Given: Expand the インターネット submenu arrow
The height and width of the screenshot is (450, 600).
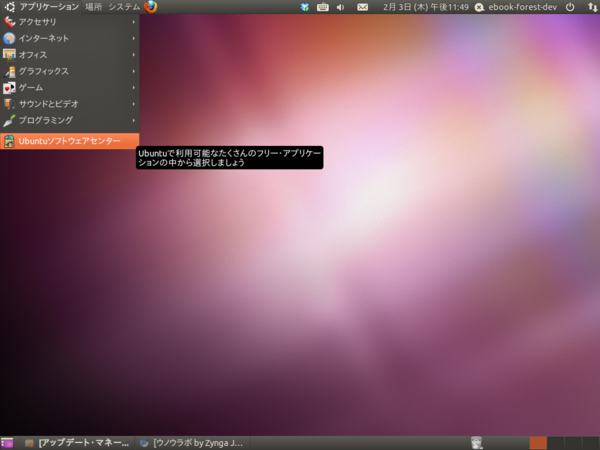Looking at the screenshot, I should click(x=134, y=38).
